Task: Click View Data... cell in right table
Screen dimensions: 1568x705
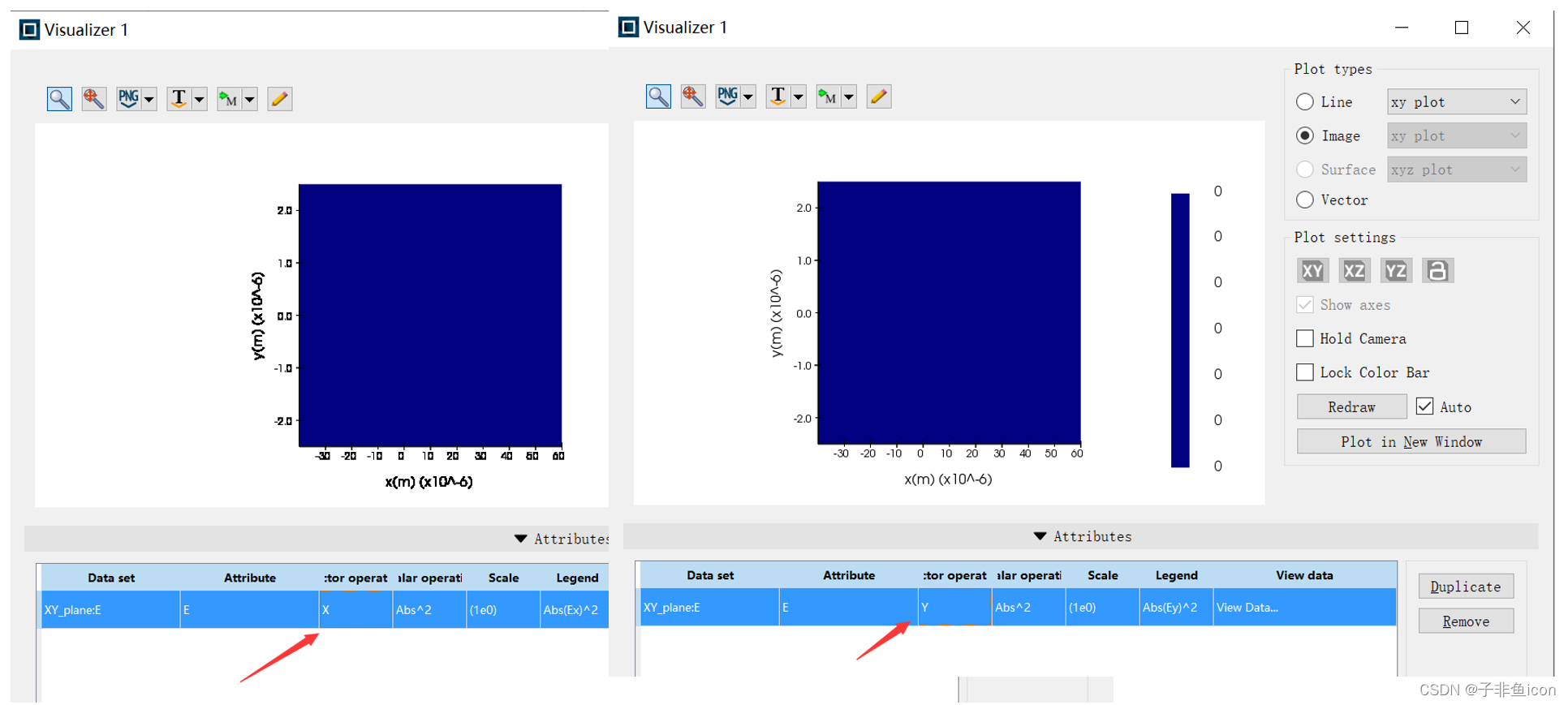Action: (x=1304, y=608)
